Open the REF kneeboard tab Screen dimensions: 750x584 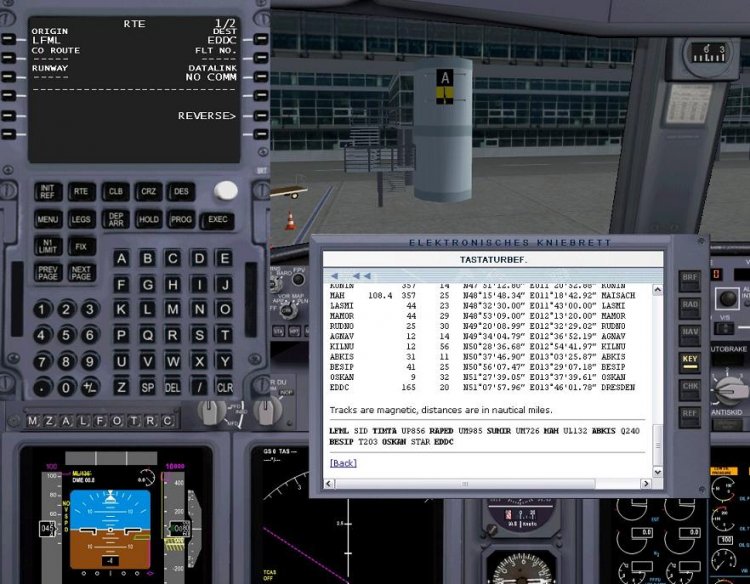click(690, 416)
